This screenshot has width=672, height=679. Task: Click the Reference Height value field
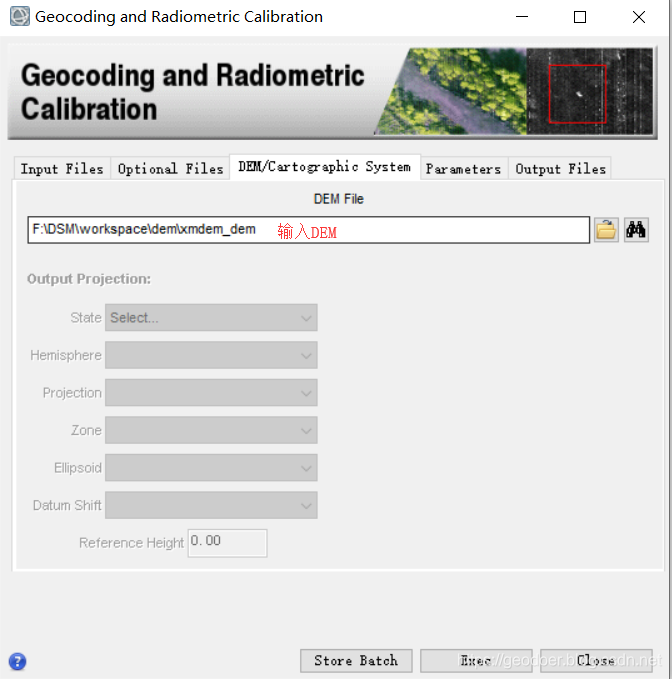227,543
